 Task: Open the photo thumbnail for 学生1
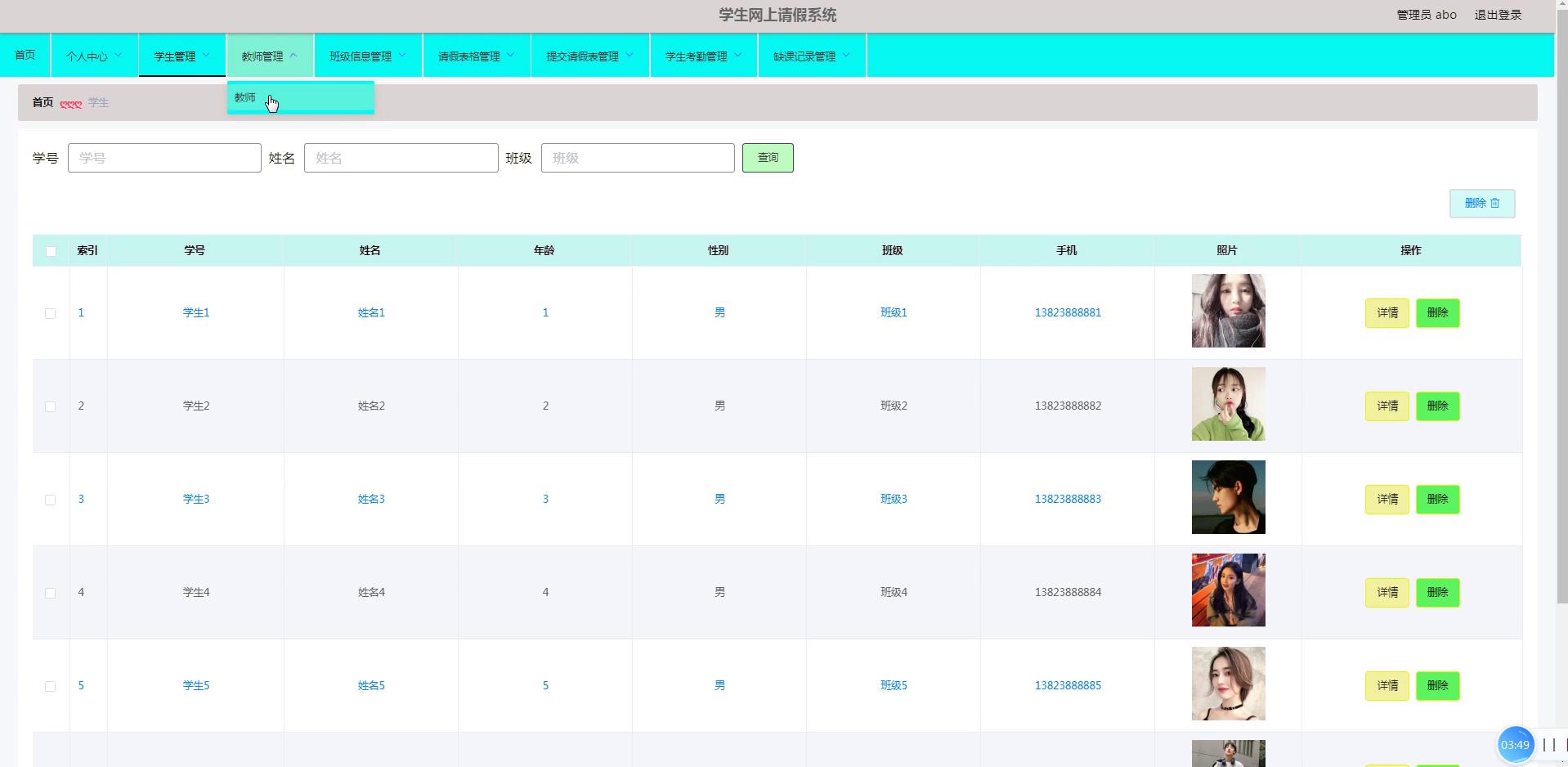pyautogui.click(x=1228, y=311)
